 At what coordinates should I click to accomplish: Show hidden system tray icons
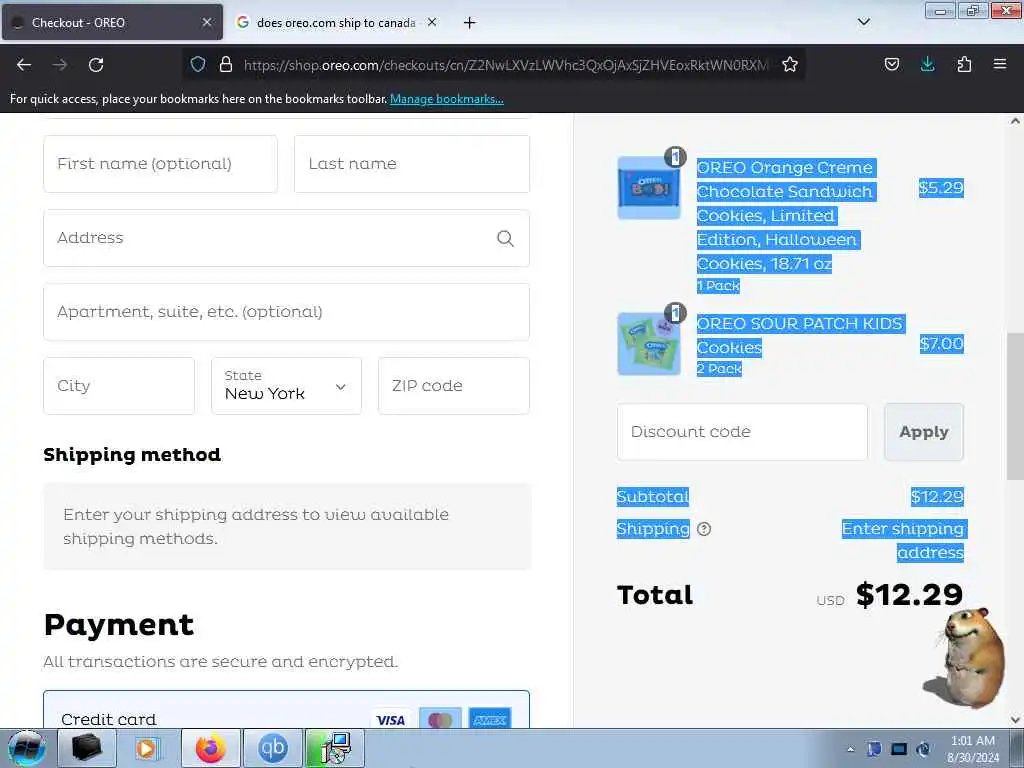coord(850,749)
